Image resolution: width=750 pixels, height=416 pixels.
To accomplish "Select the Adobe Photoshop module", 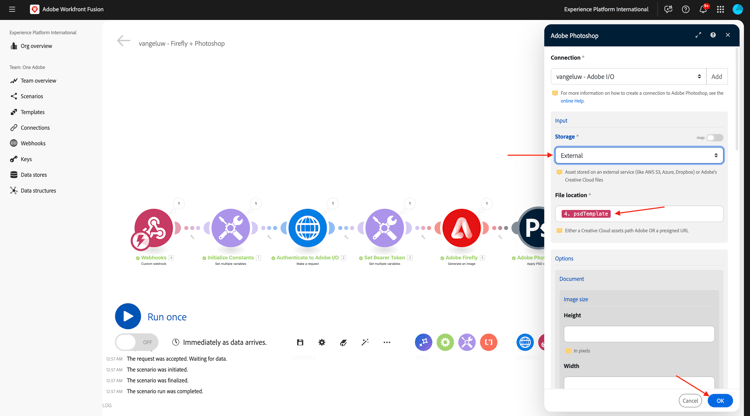I will (532, 228).
